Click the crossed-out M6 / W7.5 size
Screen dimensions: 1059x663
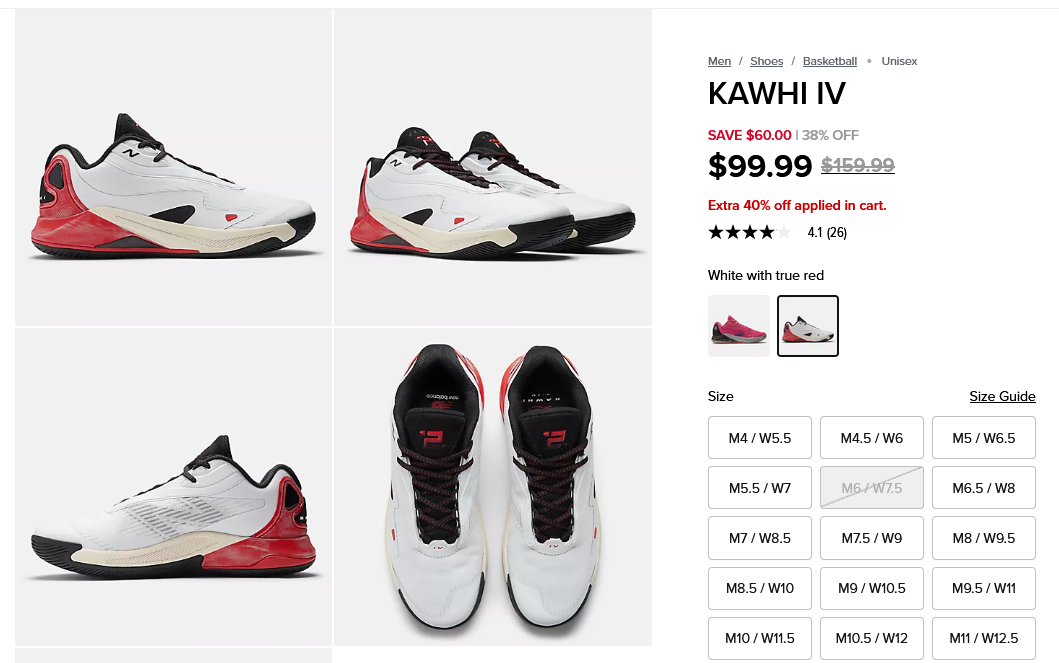tap(872, 488)
